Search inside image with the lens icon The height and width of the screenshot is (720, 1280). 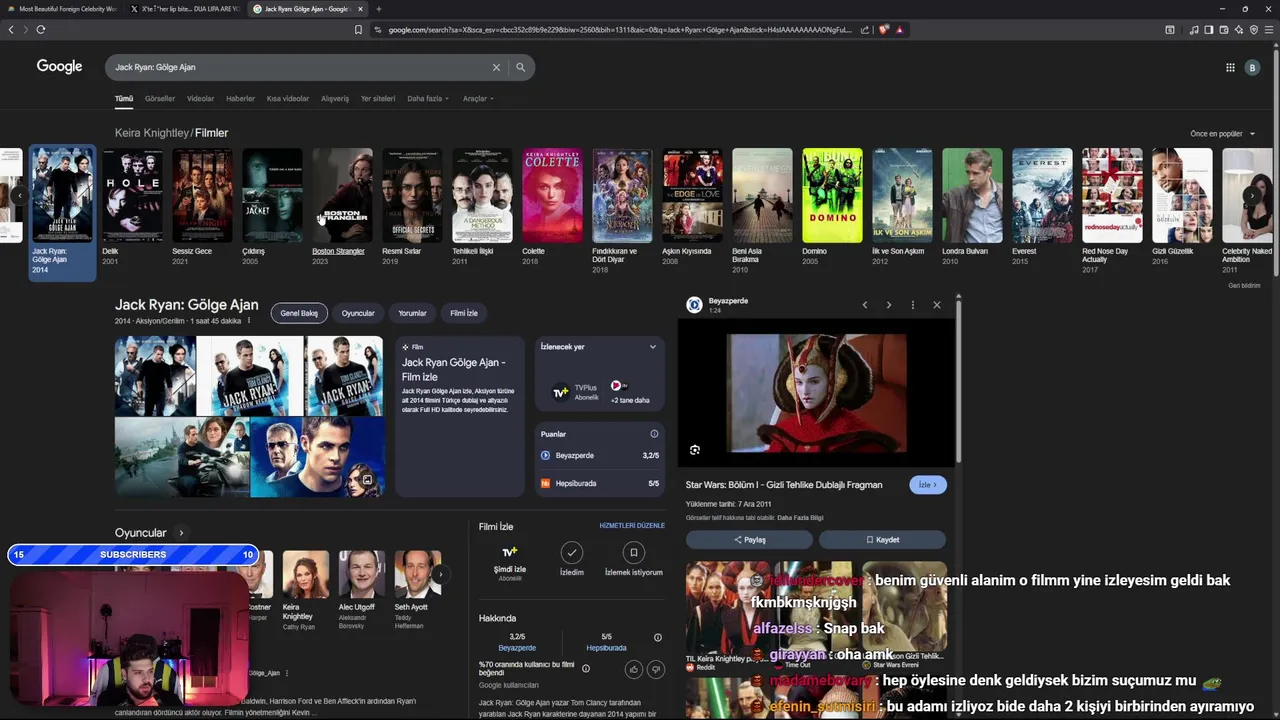click(695, 450)
